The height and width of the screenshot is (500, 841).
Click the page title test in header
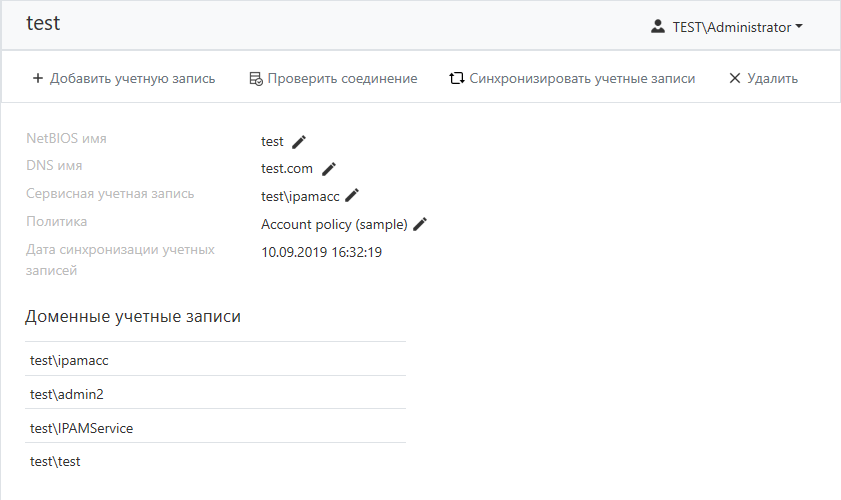43,23
